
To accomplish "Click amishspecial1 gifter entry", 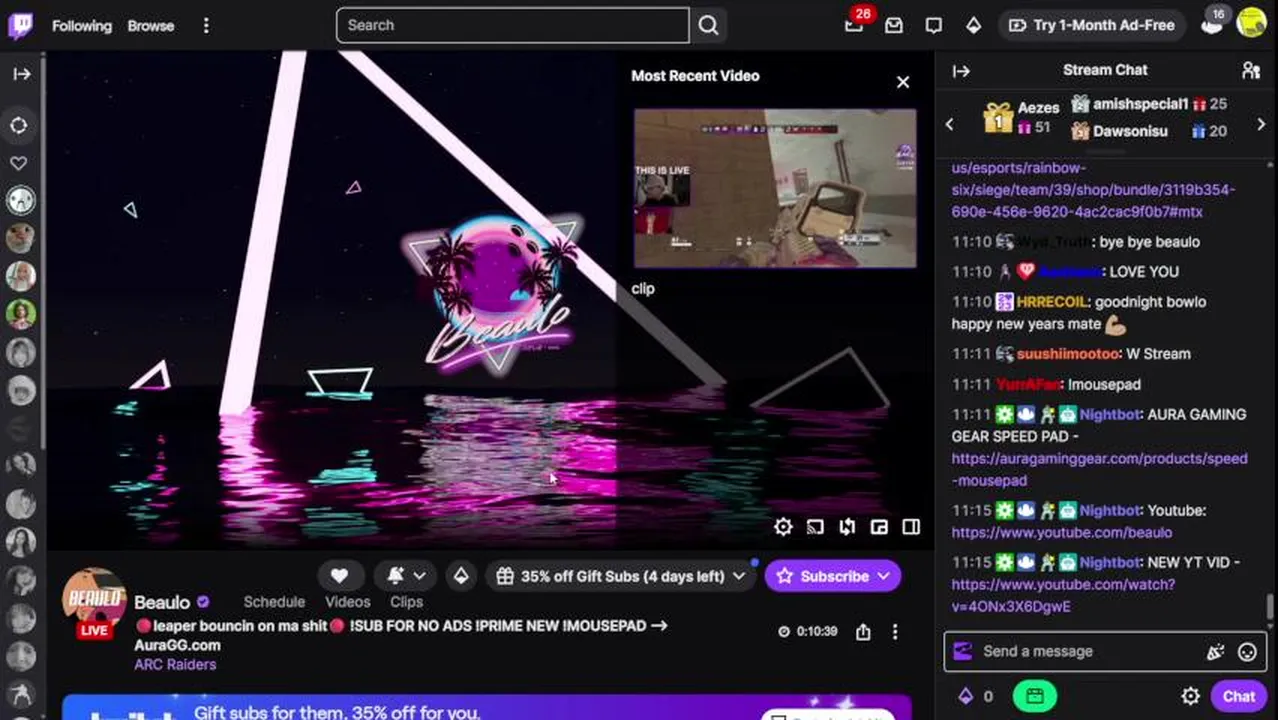I will click(1149, 104).
